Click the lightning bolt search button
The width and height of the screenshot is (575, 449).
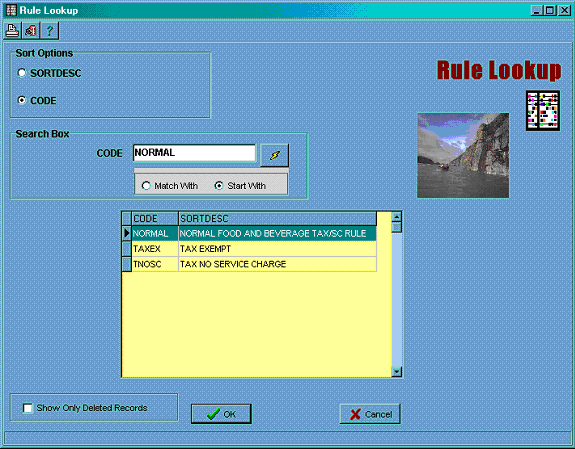[x=274, y=155]
